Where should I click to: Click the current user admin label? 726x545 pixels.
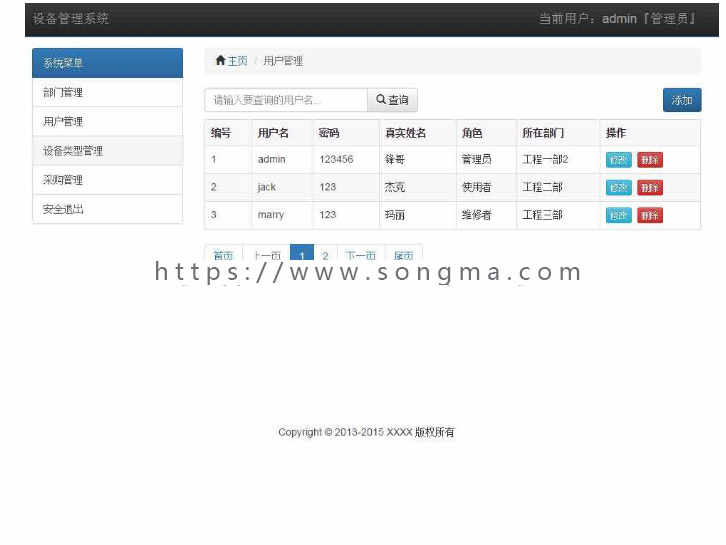pyautogui.click(x=618, y=19)
